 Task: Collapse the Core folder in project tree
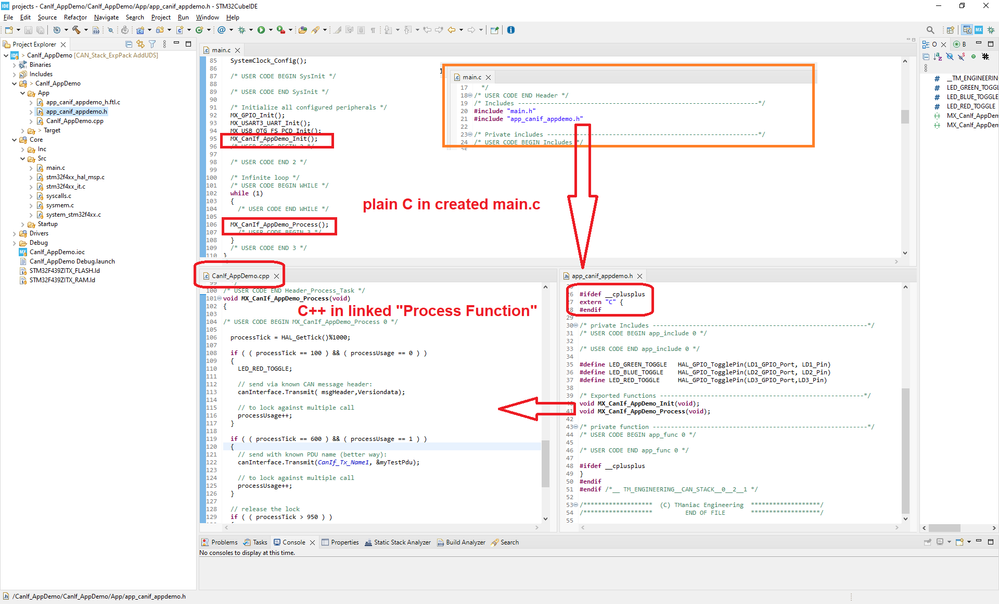pyautogui.click(x=15, y=140)
